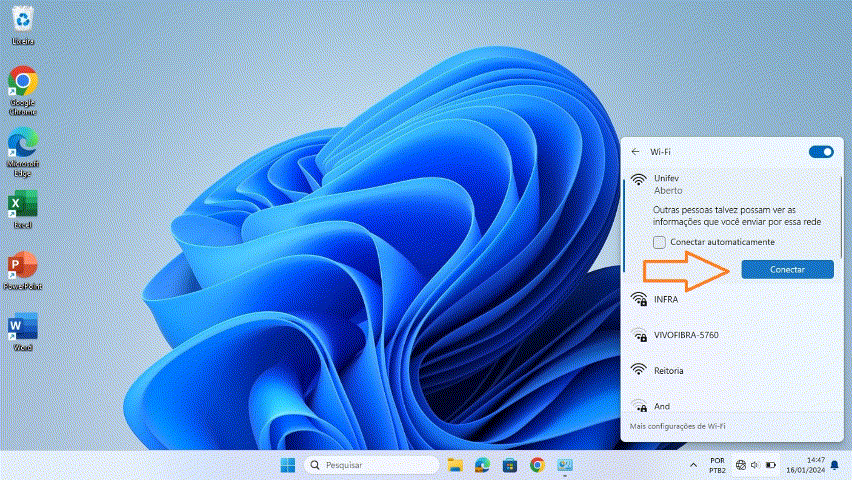The image size is (852, 480).
Task: Check Conectar automaticamente box
Action: [659, 242]
